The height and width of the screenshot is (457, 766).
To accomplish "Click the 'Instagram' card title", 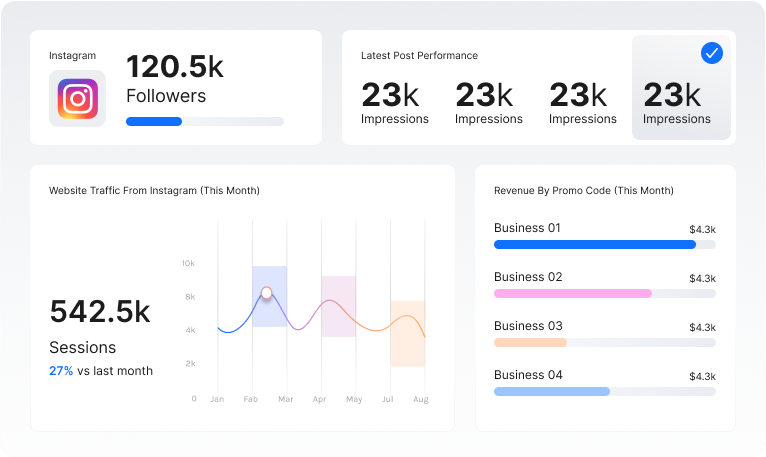I will (x=72, y=56).
